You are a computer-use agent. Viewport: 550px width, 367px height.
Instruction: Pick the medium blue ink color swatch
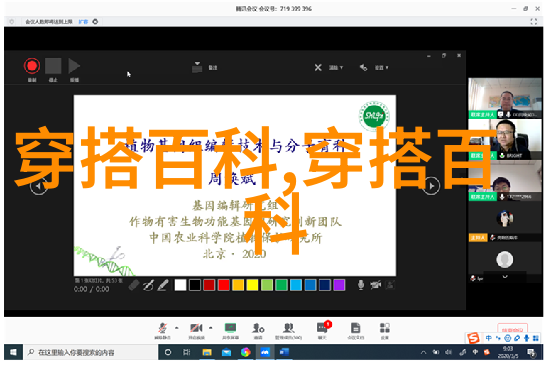[310, 285]
